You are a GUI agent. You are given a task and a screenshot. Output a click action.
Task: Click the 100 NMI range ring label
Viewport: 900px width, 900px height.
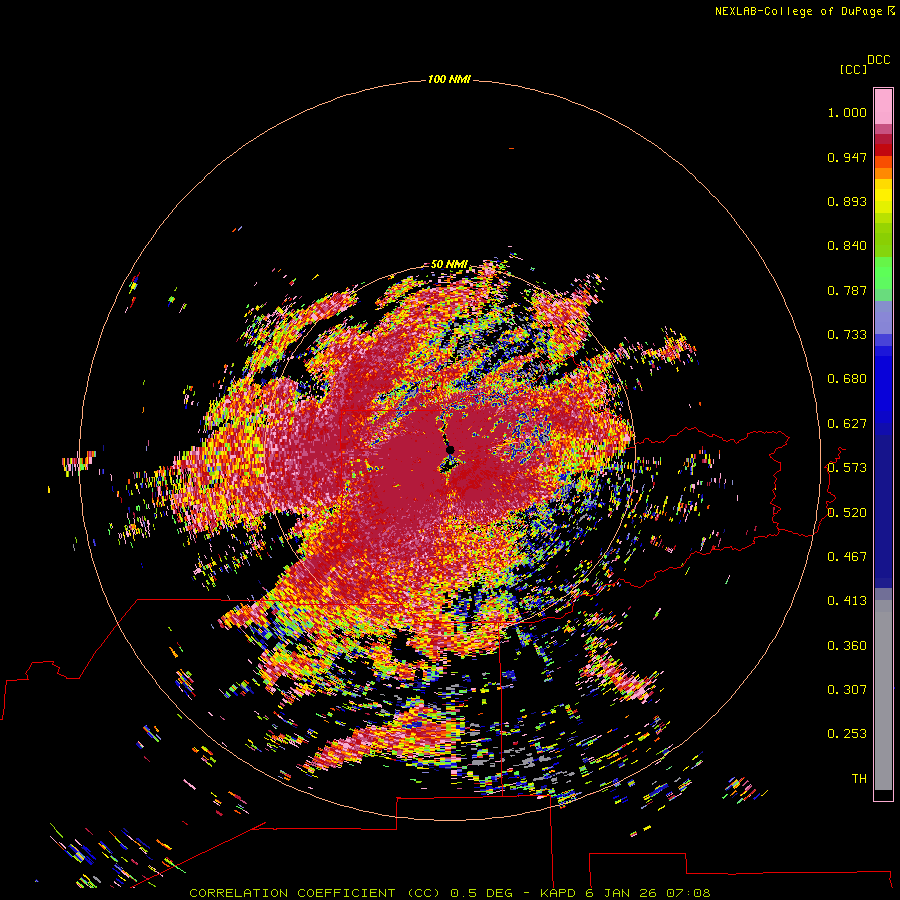(449, 79)
